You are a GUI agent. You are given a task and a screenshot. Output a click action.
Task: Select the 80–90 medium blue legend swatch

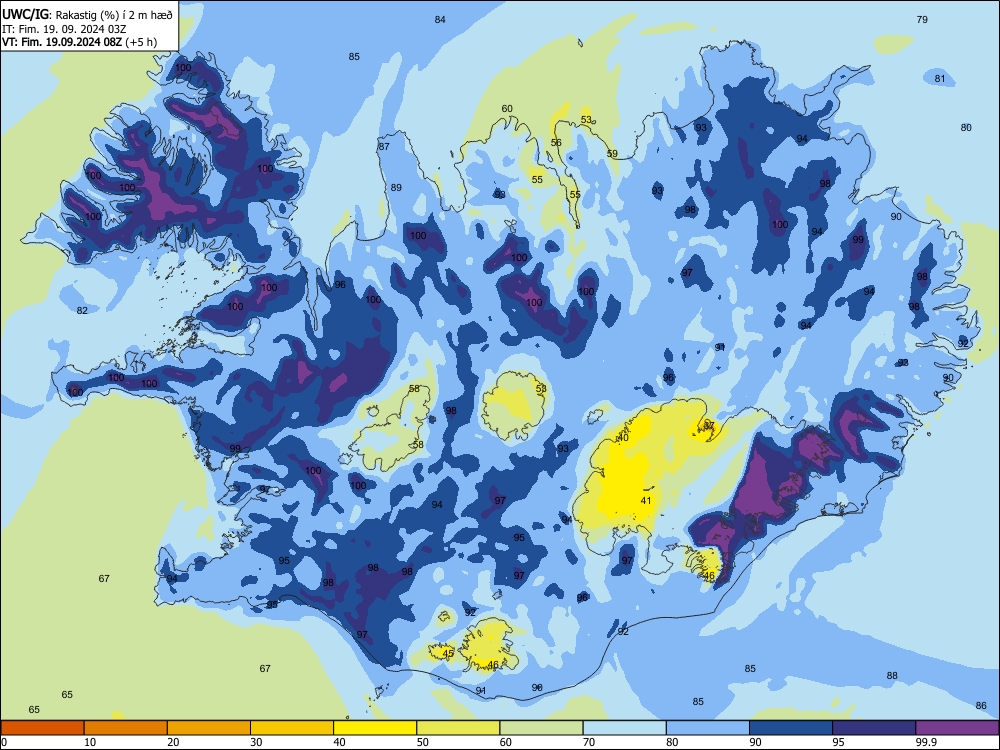(708, 728)
